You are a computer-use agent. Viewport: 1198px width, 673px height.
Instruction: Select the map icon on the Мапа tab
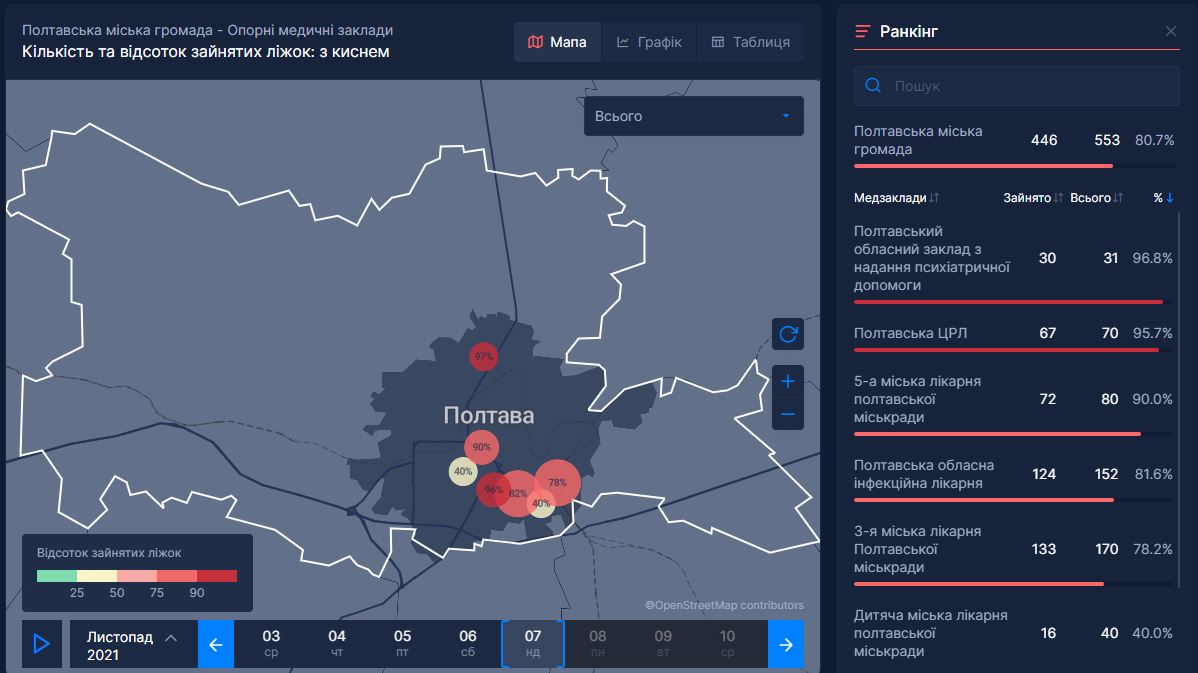click(535, 42)
